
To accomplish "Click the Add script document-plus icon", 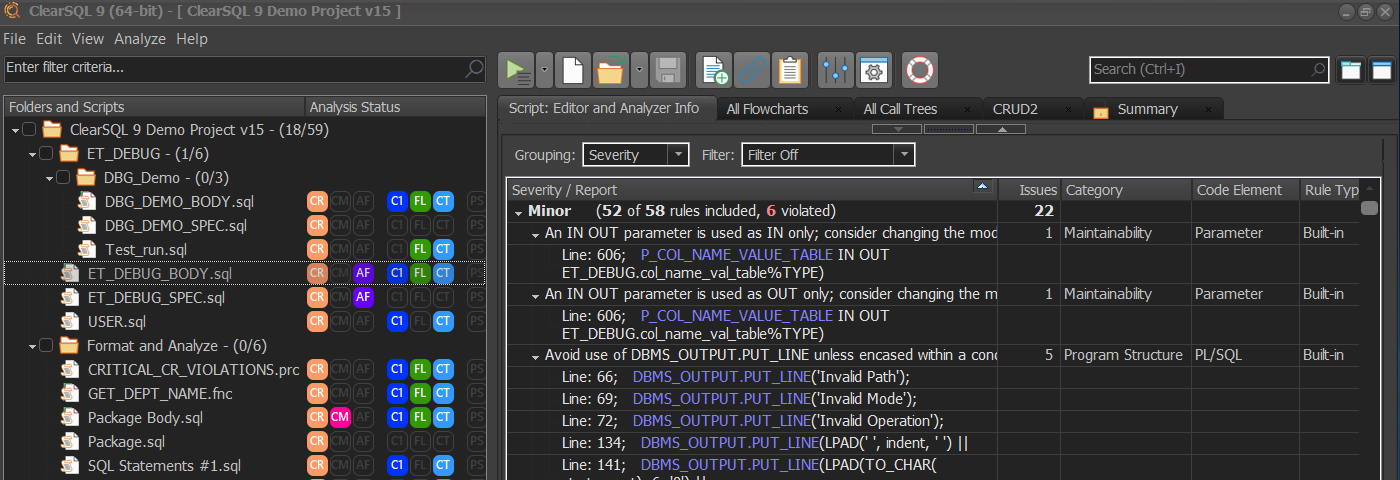I will [714, 70].
